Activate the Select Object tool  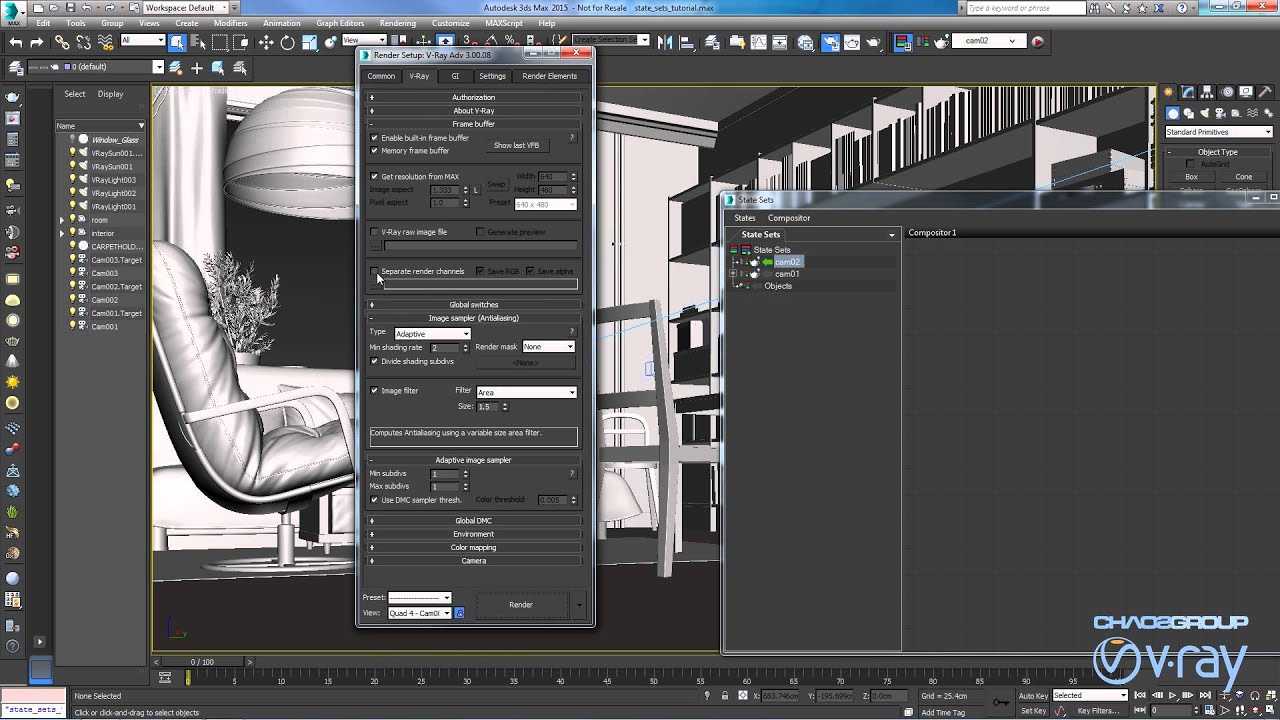(176, 42)
